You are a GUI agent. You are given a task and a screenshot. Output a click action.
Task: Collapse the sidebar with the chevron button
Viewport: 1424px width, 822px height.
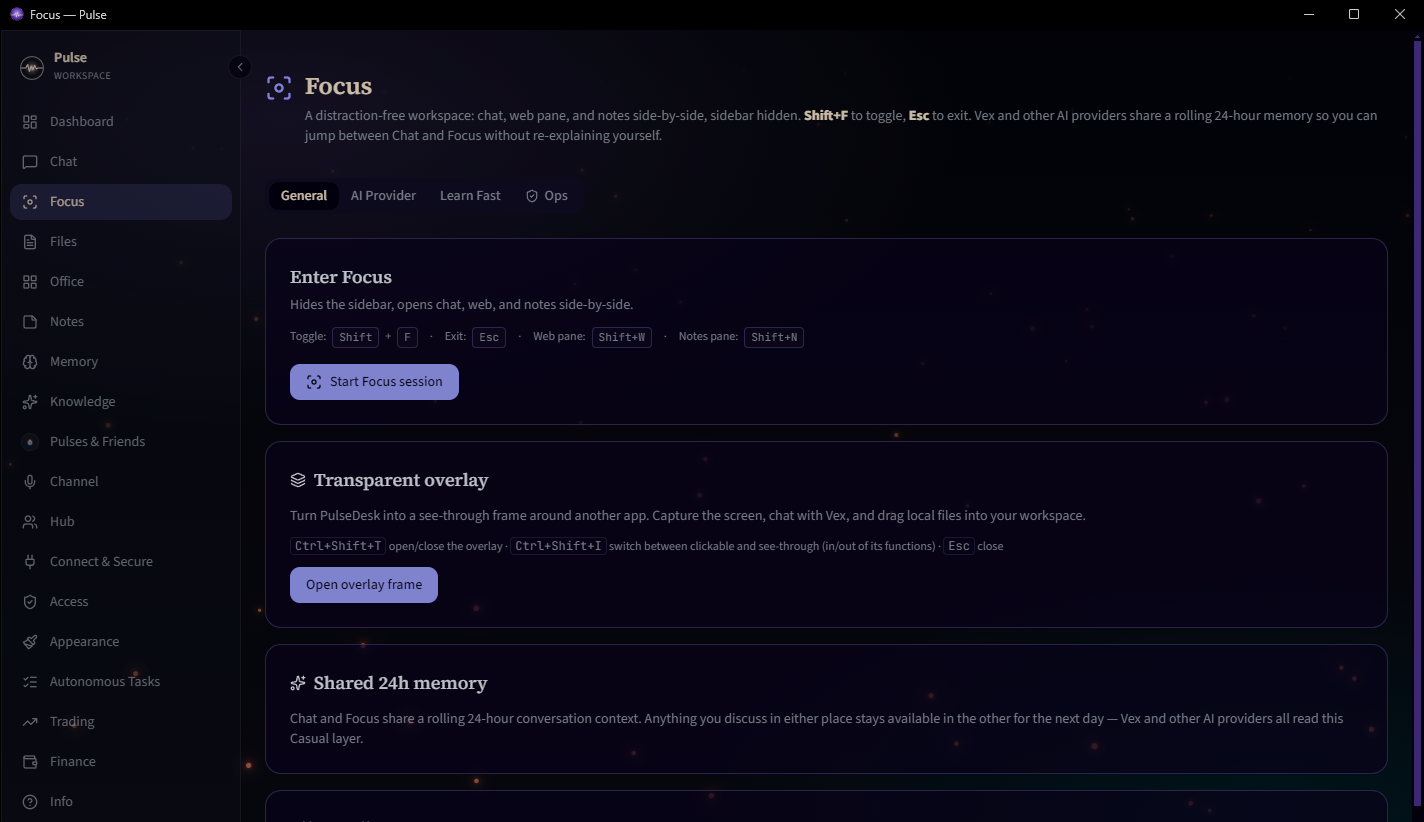(x=239, y=67)
